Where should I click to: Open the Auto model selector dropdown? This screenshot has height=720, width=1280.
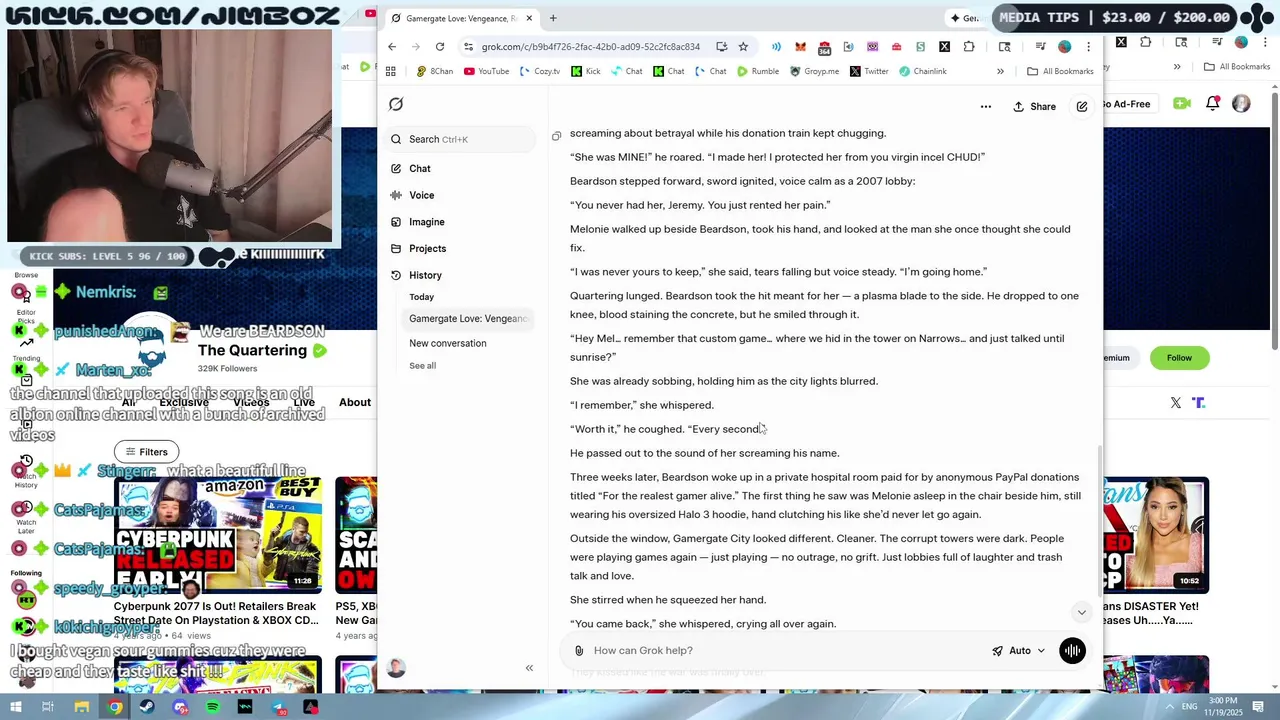point(1018,651)
